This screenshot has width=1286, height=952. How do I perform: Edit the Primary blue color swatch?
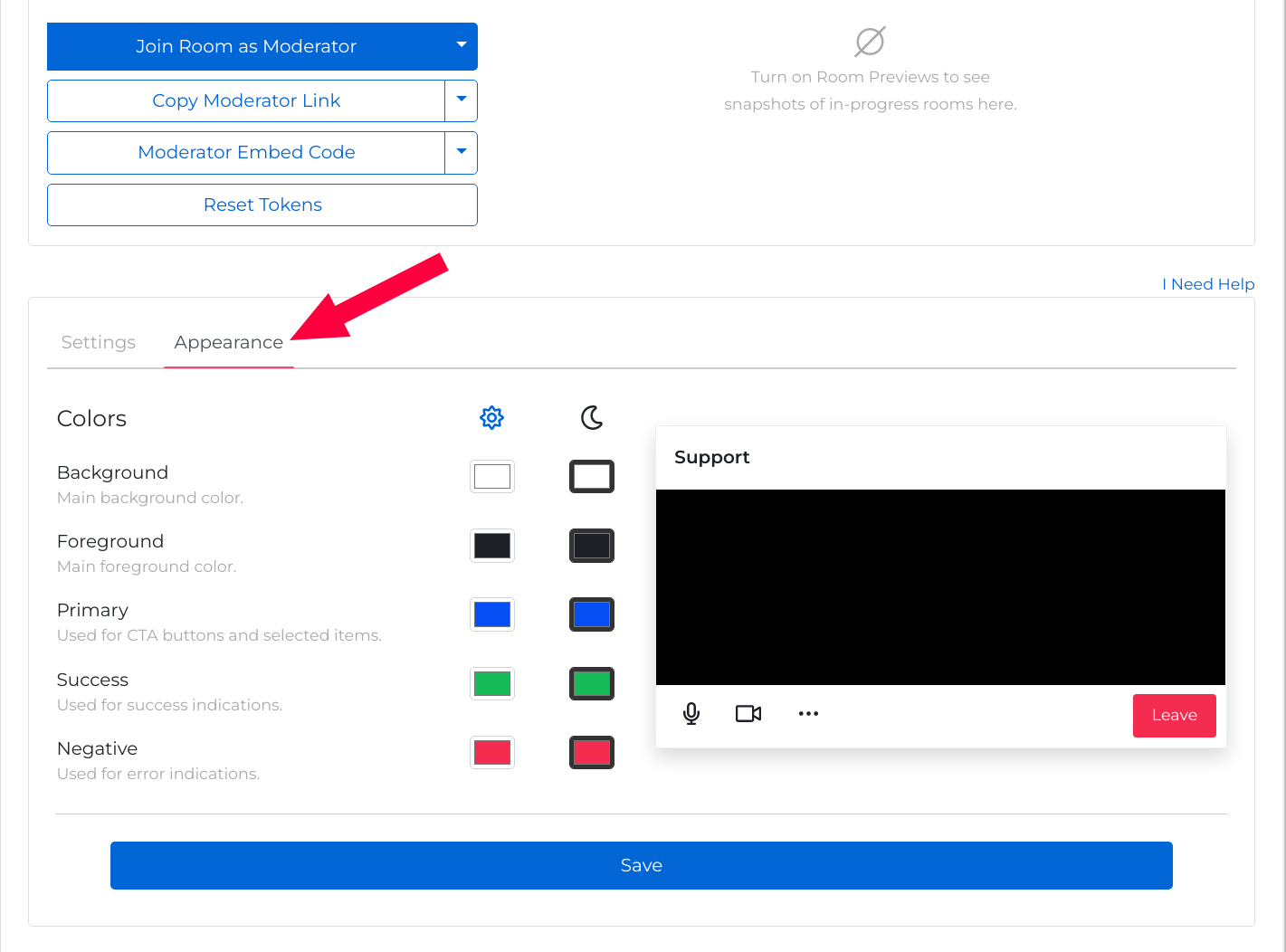coord(491,614)
